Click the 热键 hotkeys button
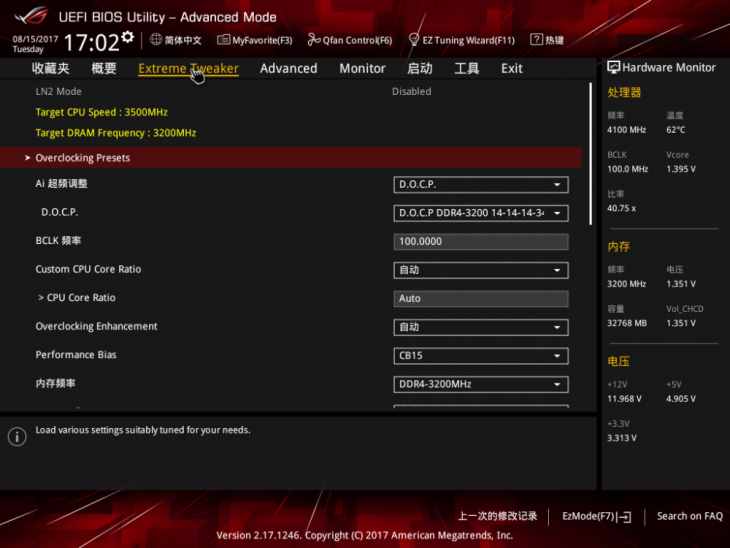730x548 pixels. 548,40
